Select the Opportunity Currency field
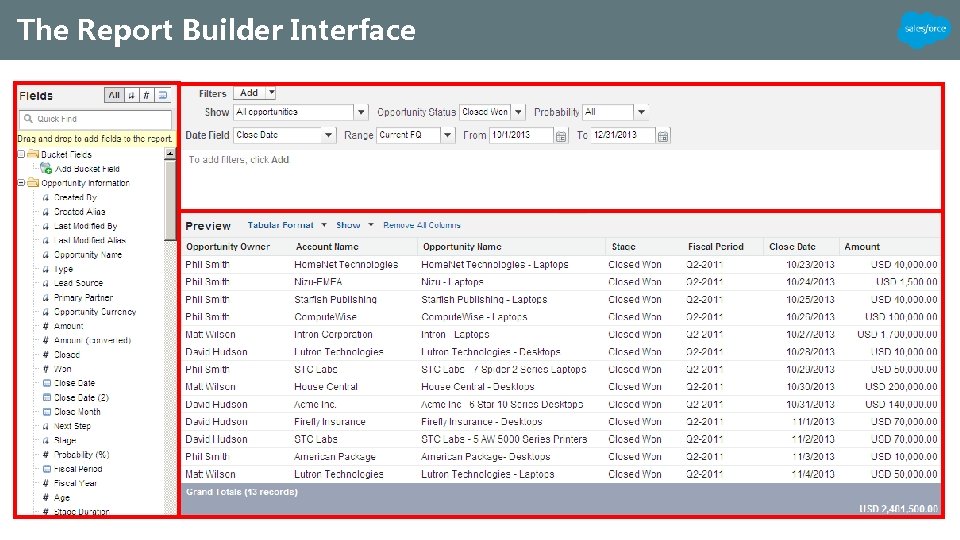 (x=95, y=312)
